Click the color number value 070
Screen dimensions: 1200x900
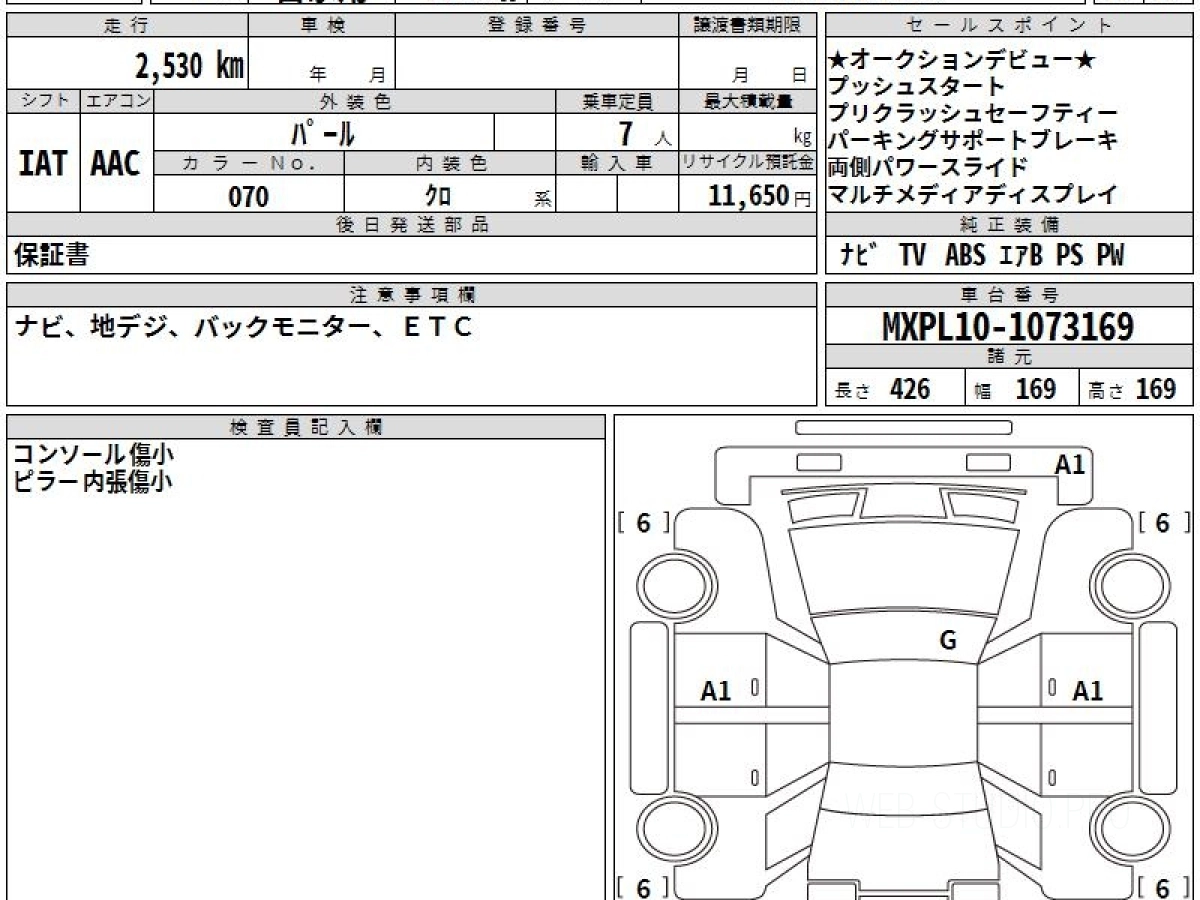pyautogui.click(x=249, y=197)
